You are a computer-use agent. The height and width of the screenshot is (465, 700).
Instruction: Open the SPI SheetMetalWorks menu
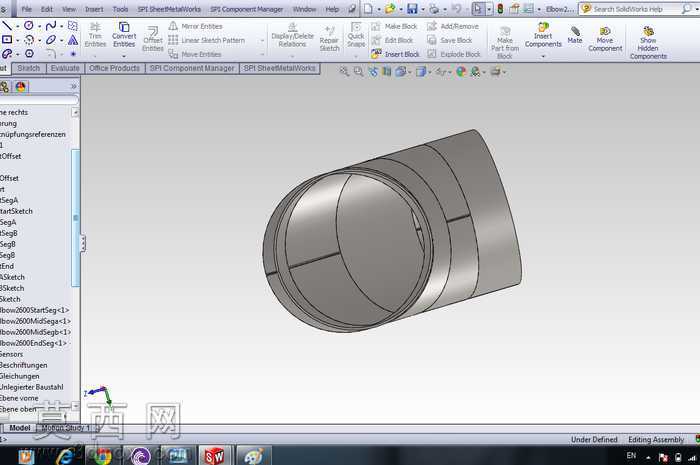169,9
